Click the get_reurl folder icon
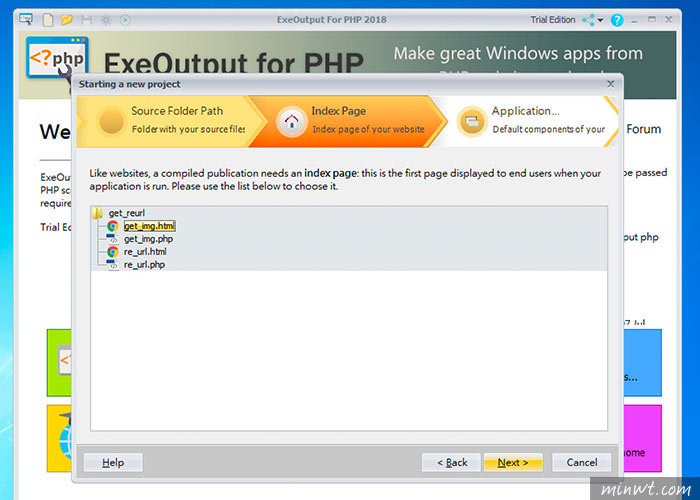The width and height of the screenshot is (700, 500). 97,213
